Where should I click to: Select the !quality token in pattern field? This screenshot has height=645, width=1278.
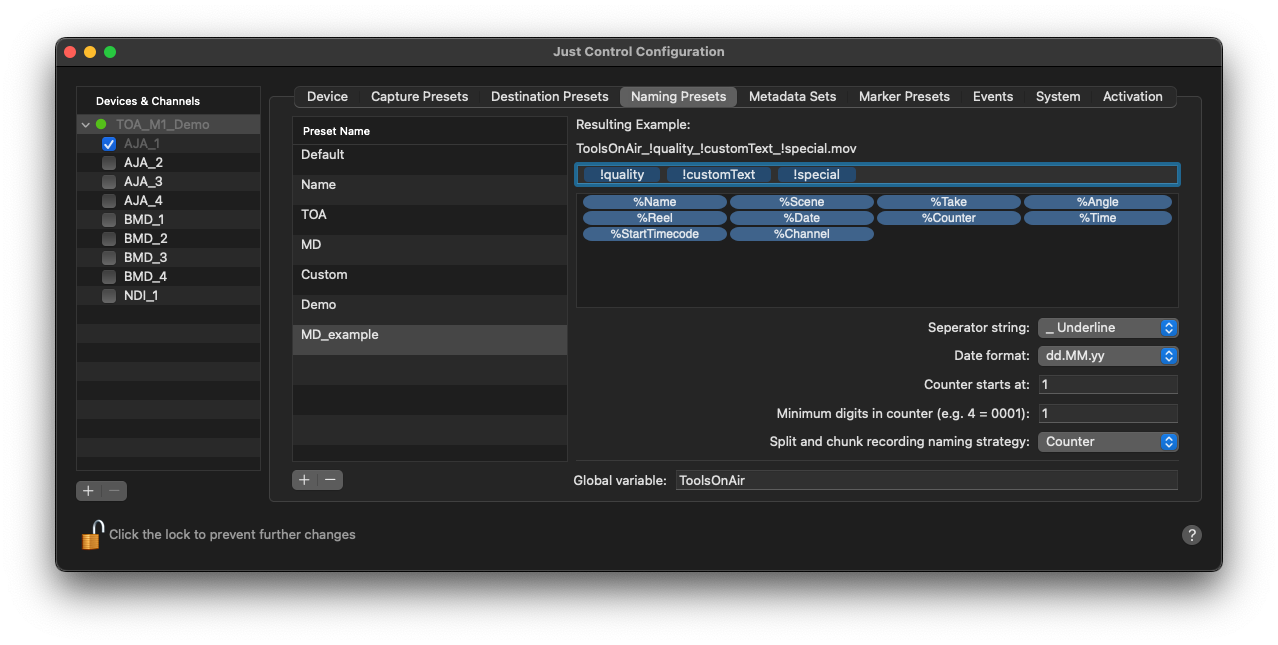pos(622,175)
